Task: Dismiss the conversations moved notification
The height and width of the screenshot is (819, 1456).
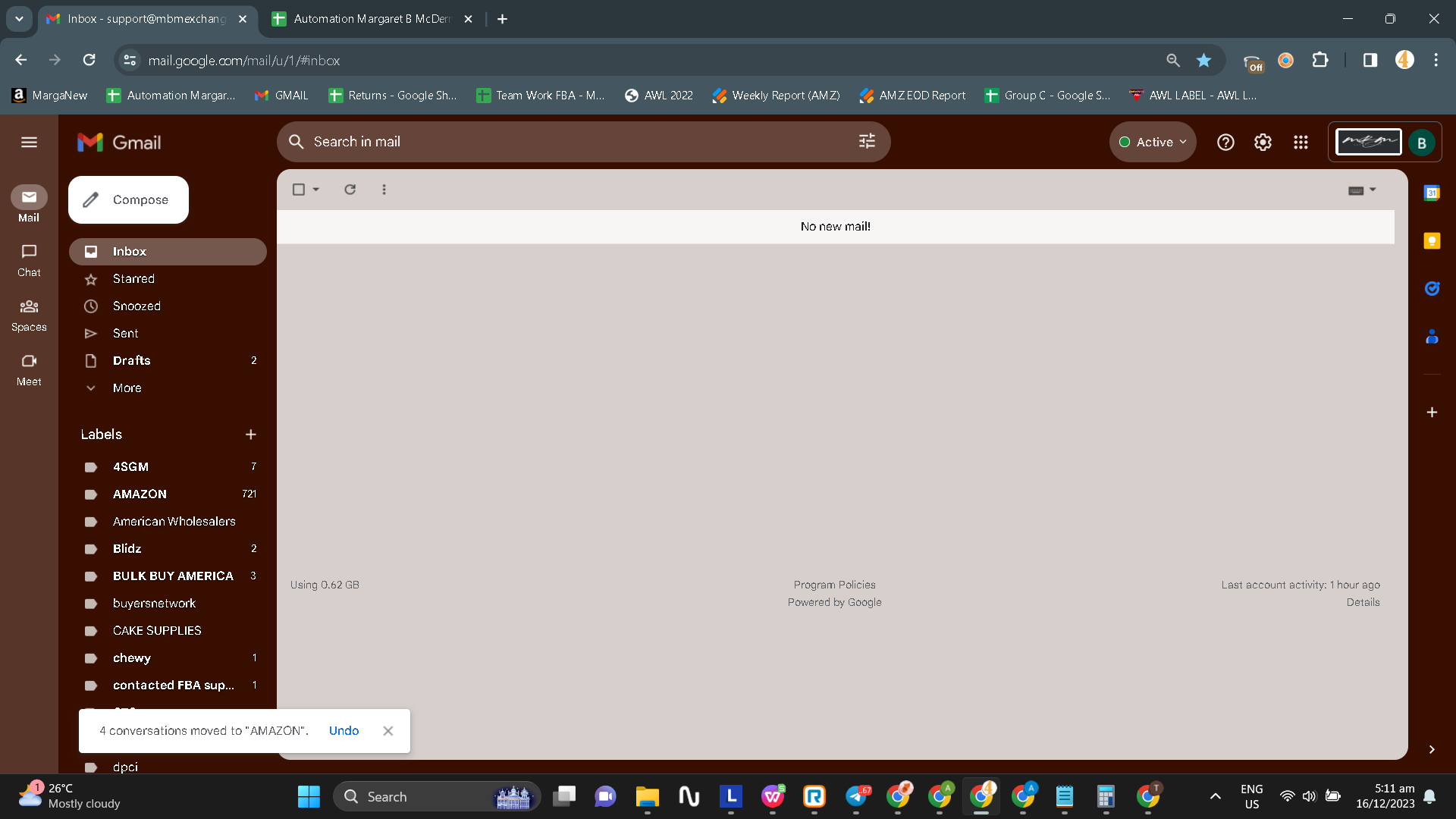Action: point(388,730)
